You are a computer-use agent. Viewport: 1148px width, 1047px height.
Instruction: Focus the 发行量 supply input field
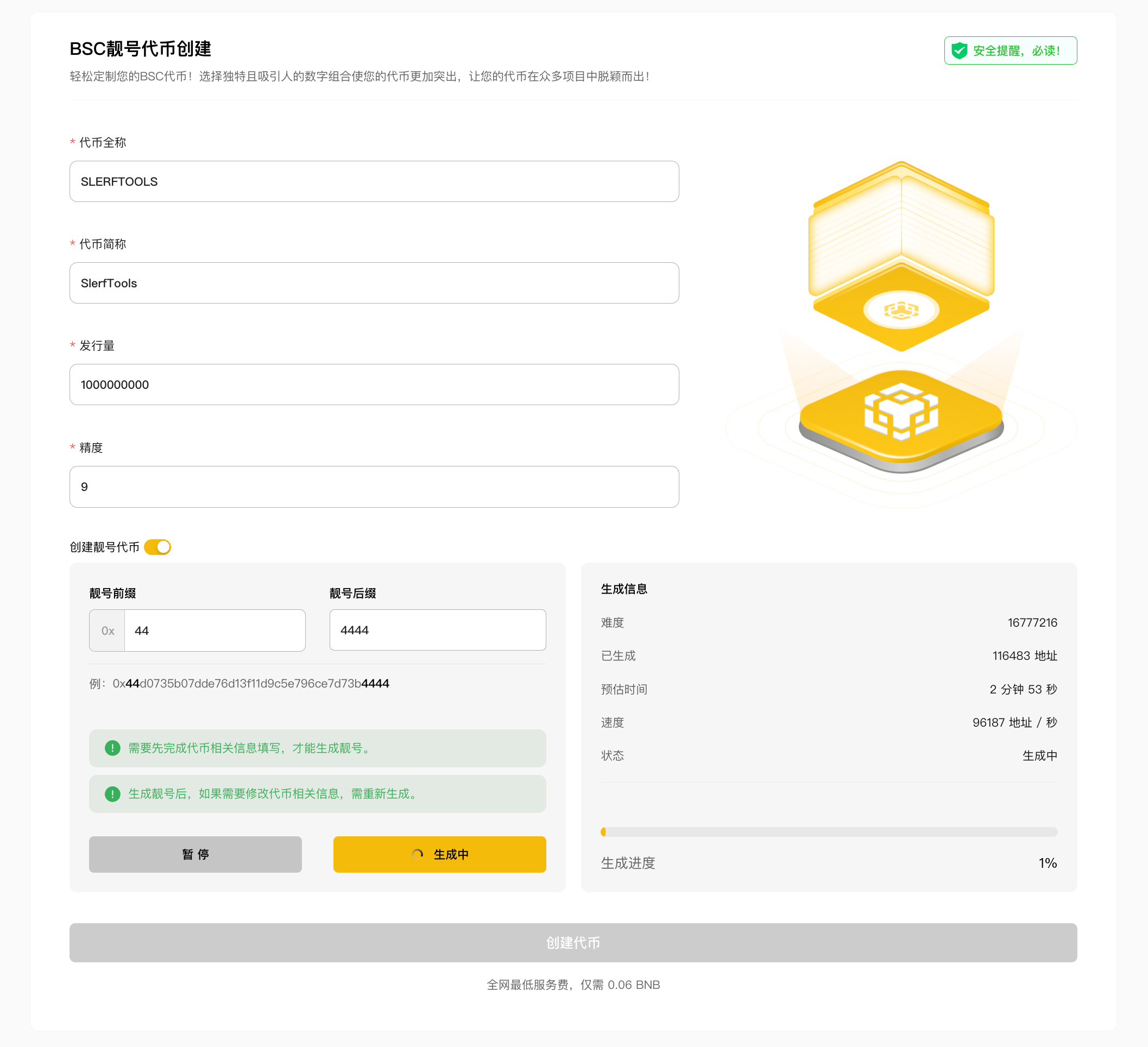pos(374,385)
